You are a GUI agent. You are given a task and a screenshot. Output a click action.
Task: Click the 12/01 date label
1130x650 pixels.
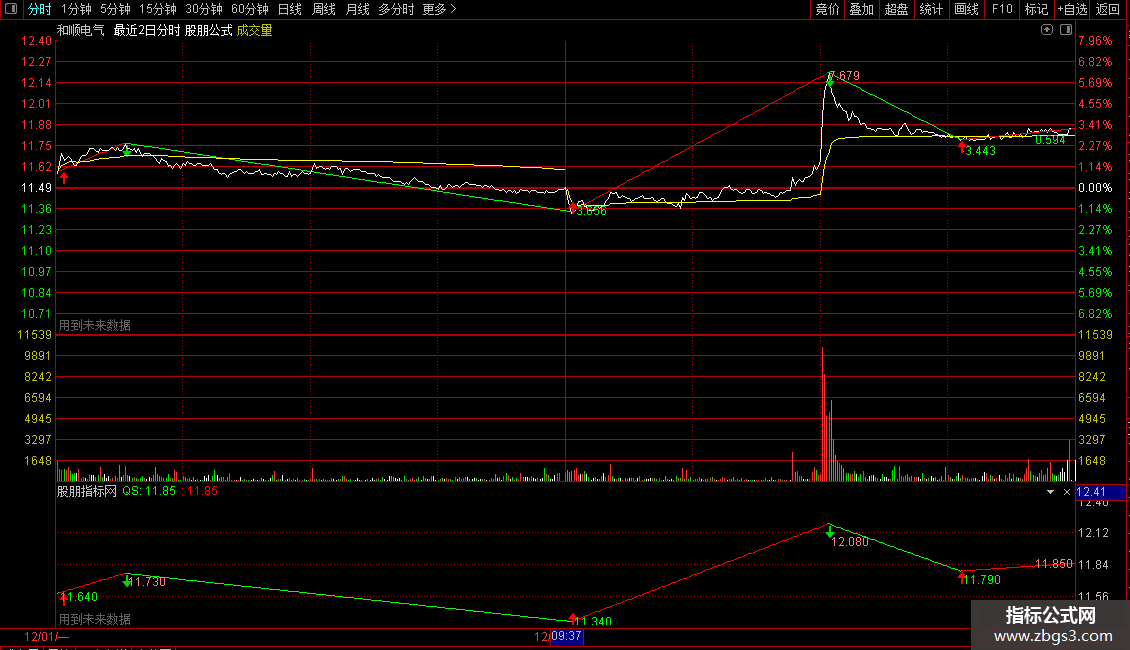[x=46, y=636]
